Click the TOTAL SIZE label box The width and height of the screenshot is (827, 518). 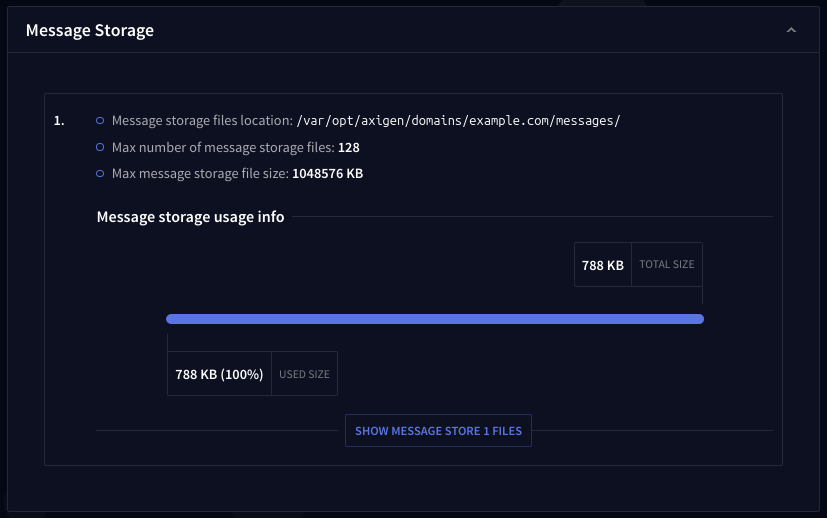coord(667,265)
